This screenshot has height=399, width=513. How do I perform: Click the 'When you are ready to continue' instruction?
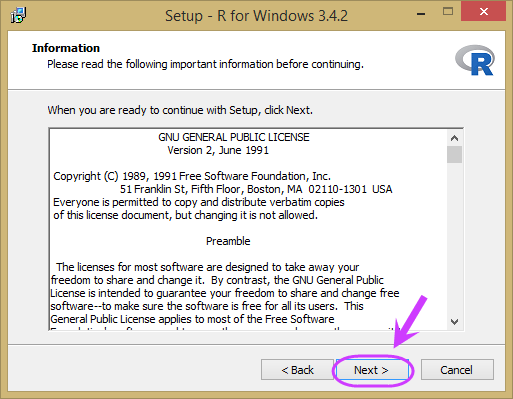pyautogui.click(x=180, y=110)
